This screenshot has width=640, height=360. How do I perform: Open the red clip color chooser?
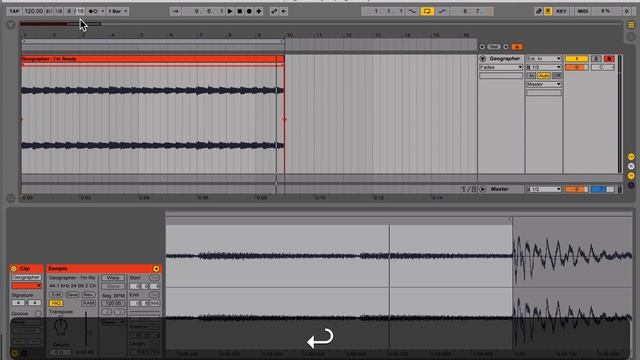pos(26,286)
